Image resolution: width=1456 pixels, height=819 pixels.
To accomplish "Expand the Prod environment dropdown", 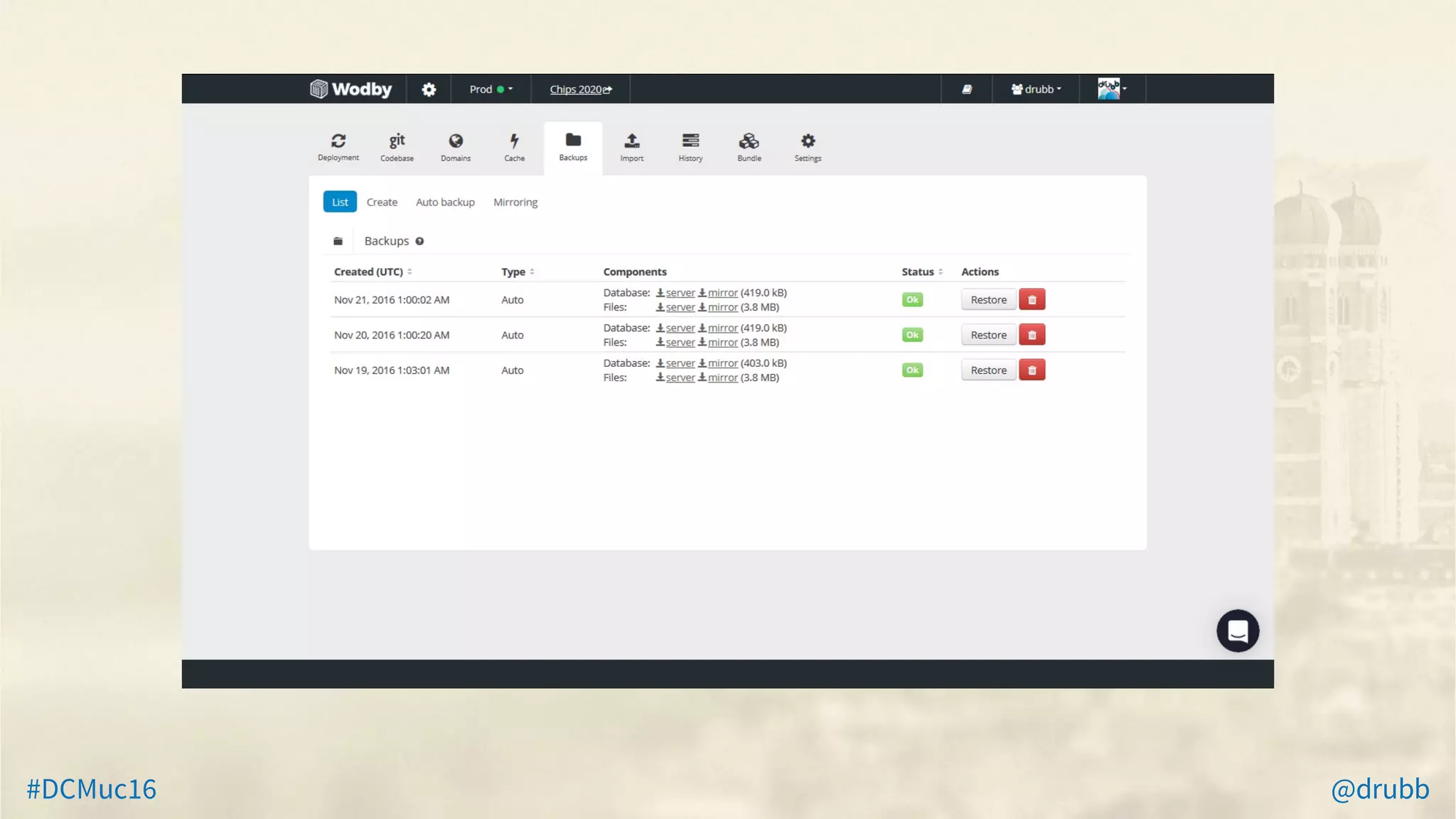I will [491, 90].
